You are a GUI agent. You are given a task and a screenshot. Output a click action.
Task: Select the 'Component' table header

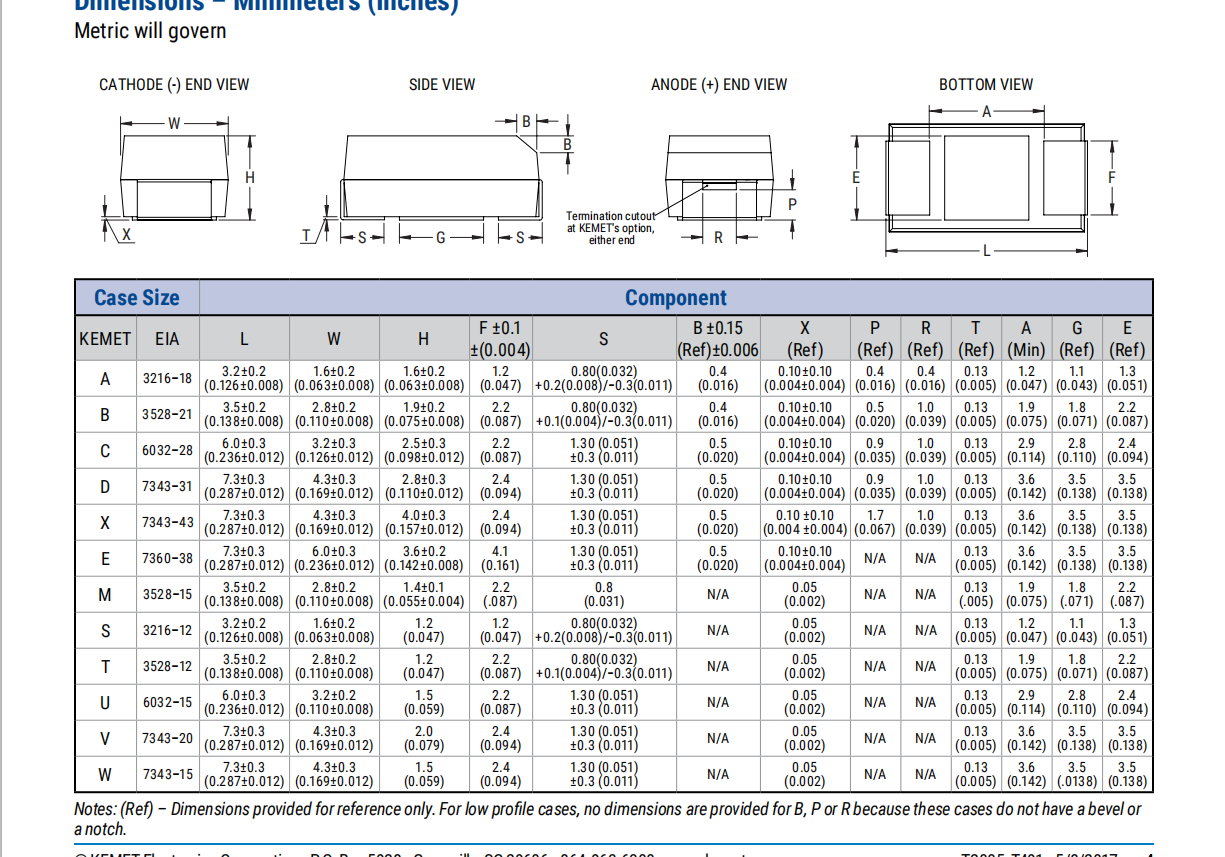(676, 298)
